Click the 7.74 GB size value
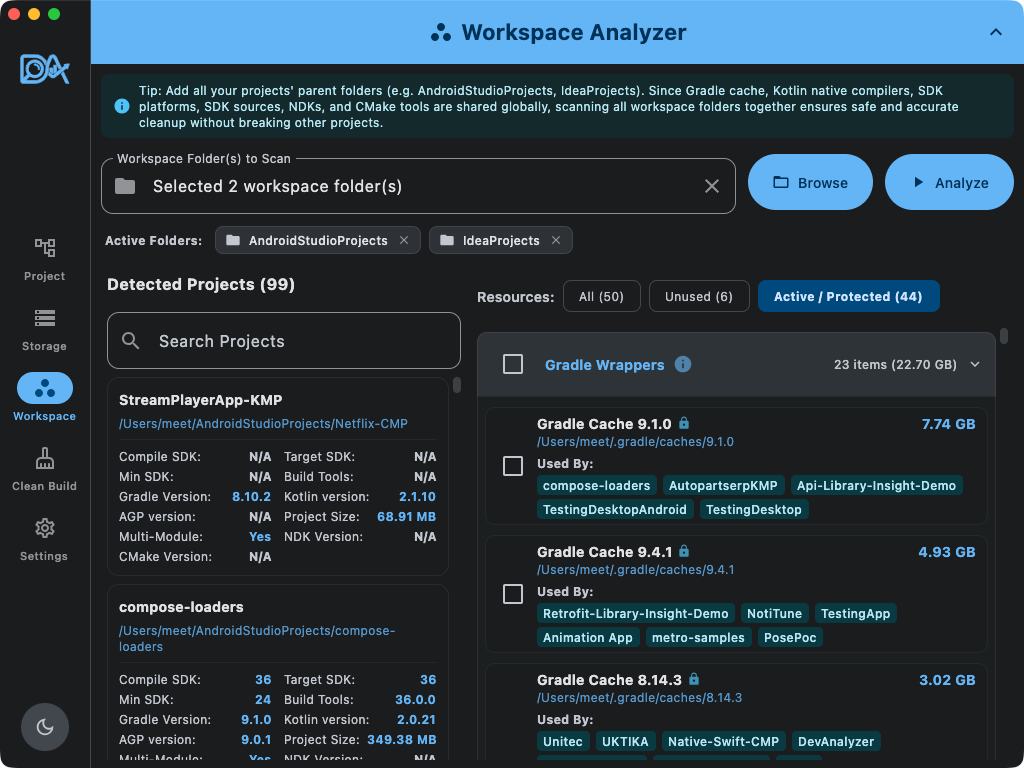This screenshot has width=1024, height=768. [948, 424]
